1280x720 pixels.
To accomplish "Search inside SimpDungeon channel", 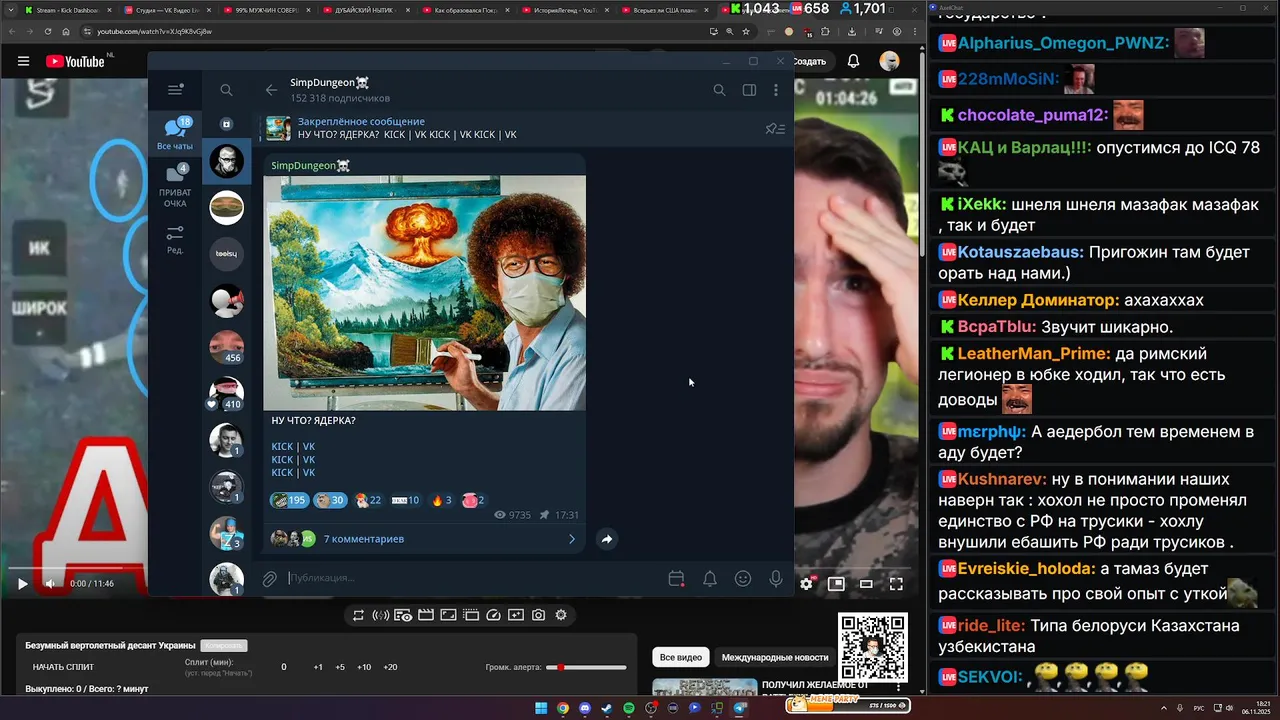I will click(719, 90).
